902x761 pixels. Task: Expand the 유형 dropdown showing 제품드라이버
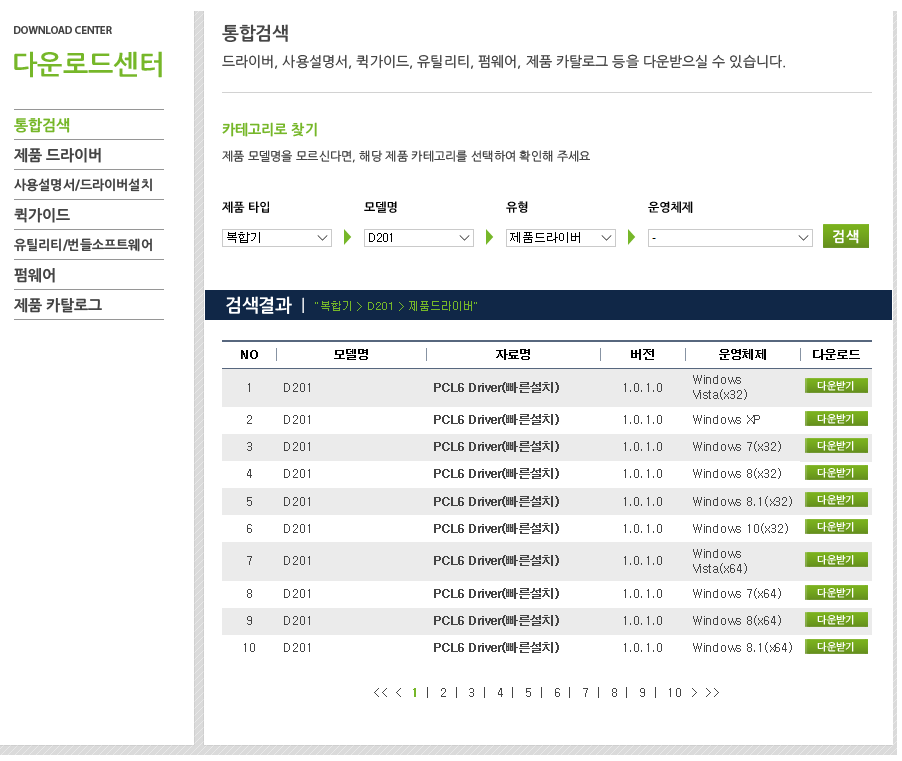pyautogui.click(x=561, y=238)
